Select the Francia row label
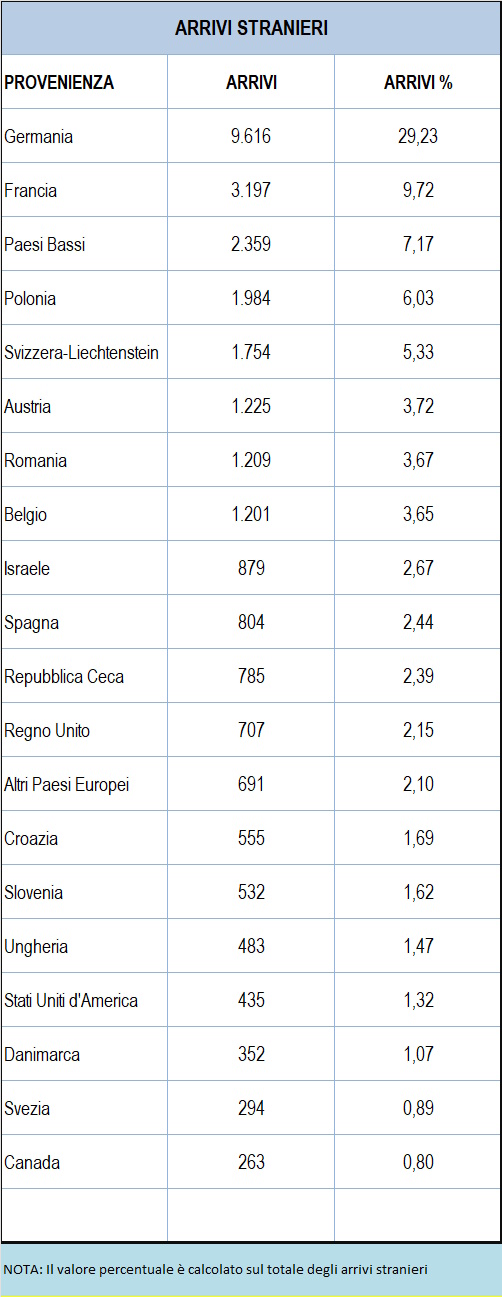 click(x=31, y=191)
